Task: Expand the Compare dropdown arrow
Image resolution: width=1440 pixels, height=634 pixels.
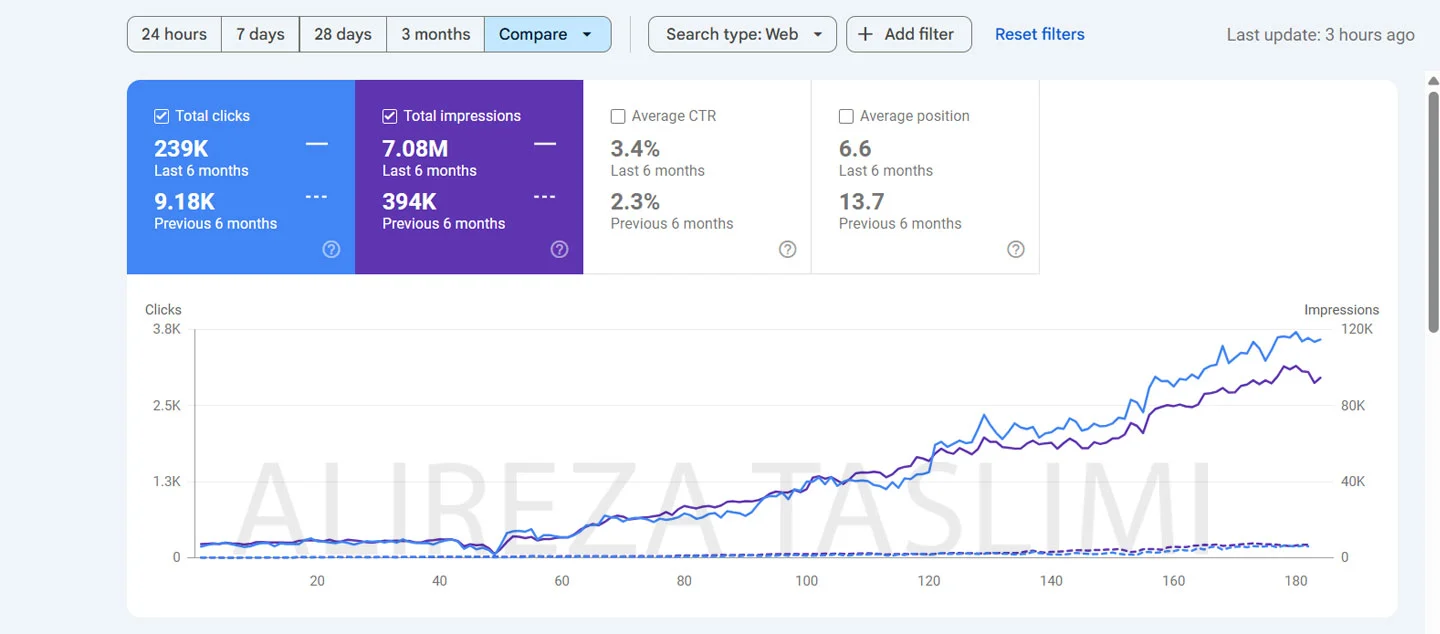Action: [587, 34]
